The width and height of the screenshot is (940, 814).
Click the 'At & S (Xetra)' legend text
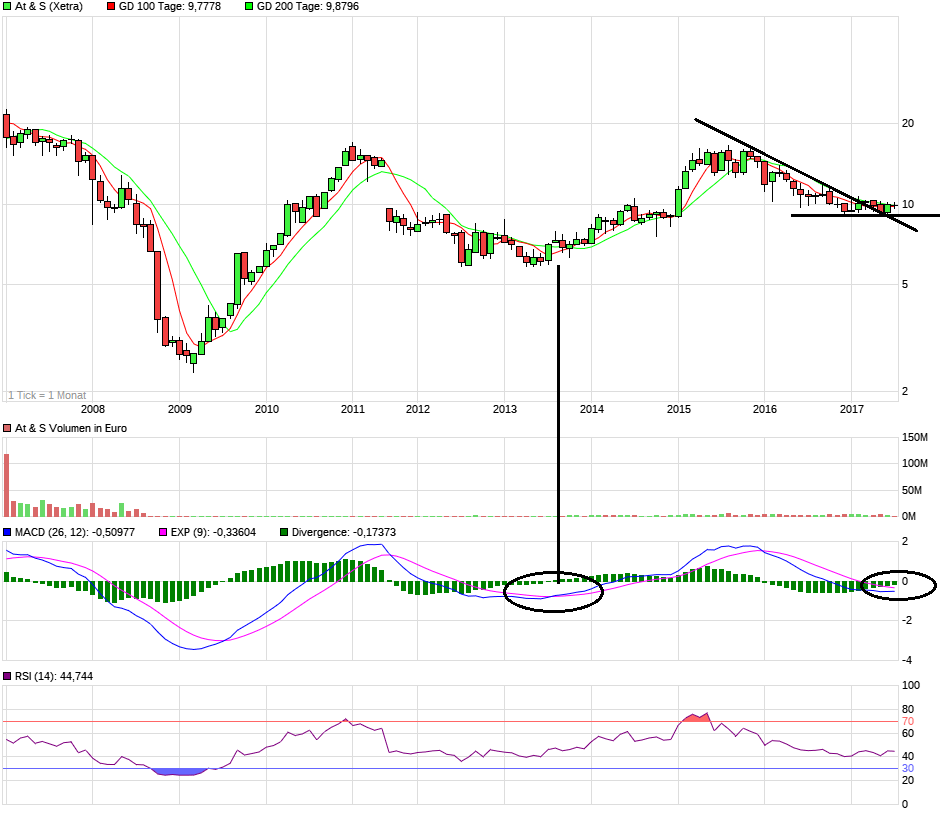tap(49, 7)
